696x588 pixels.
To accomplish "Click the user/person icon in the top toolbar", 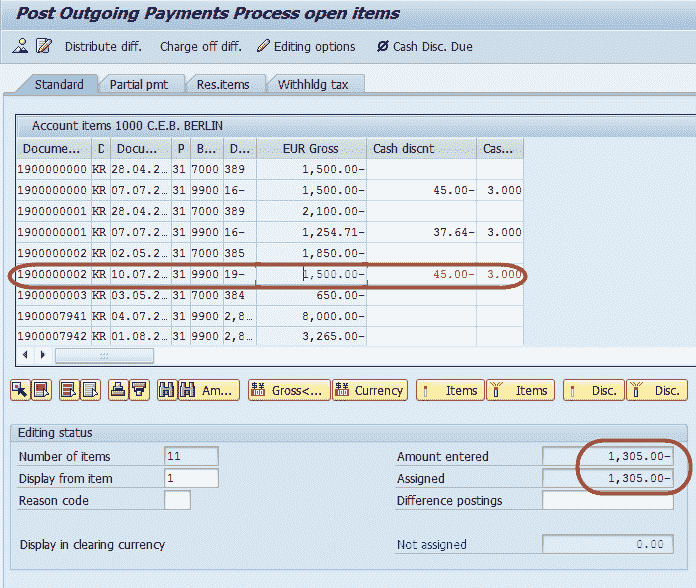I will [x=20, y=46].
